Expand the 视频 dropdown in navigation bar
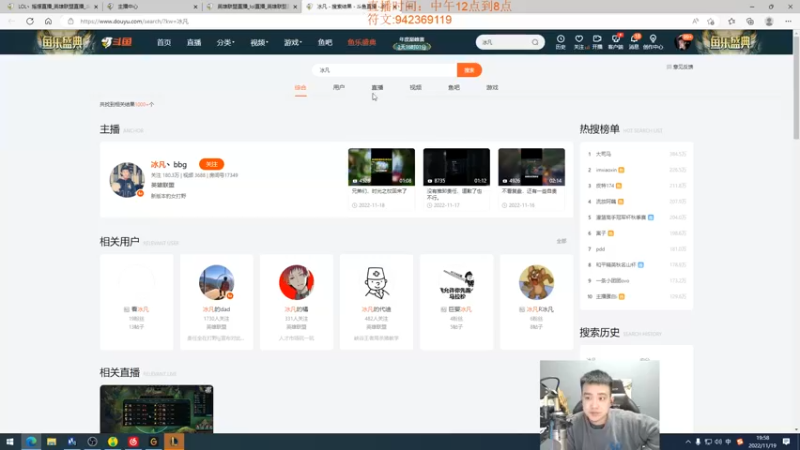Viewport: 800px width, 450px height. [259, 43]
